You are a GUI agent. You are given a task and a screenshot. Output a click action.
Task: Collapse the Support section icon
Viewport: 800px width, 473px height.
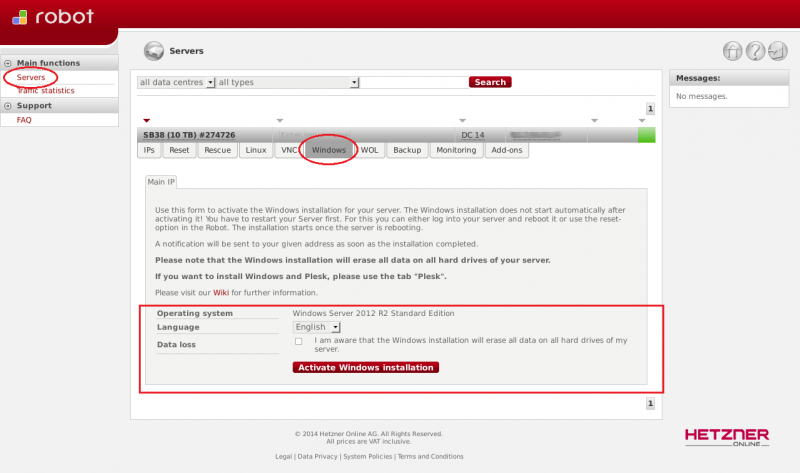[x=8, y=106]
